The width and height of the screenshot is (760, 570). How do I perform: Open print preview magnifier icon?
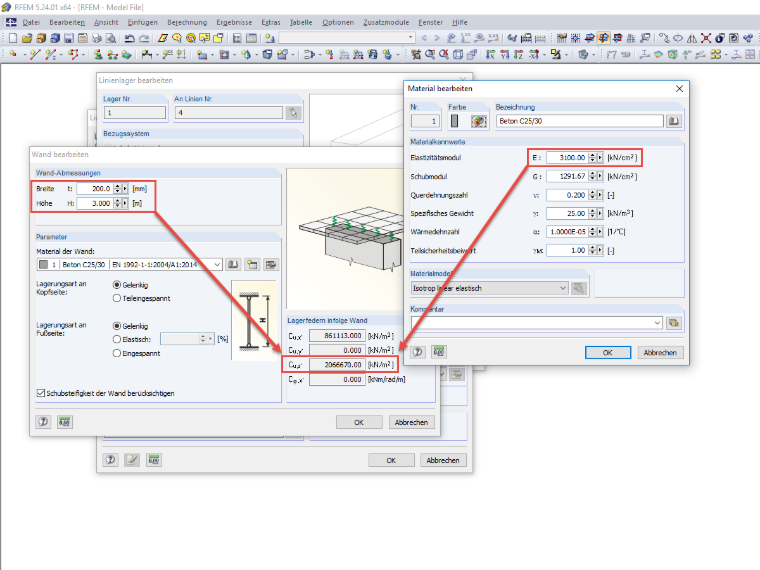111,38
